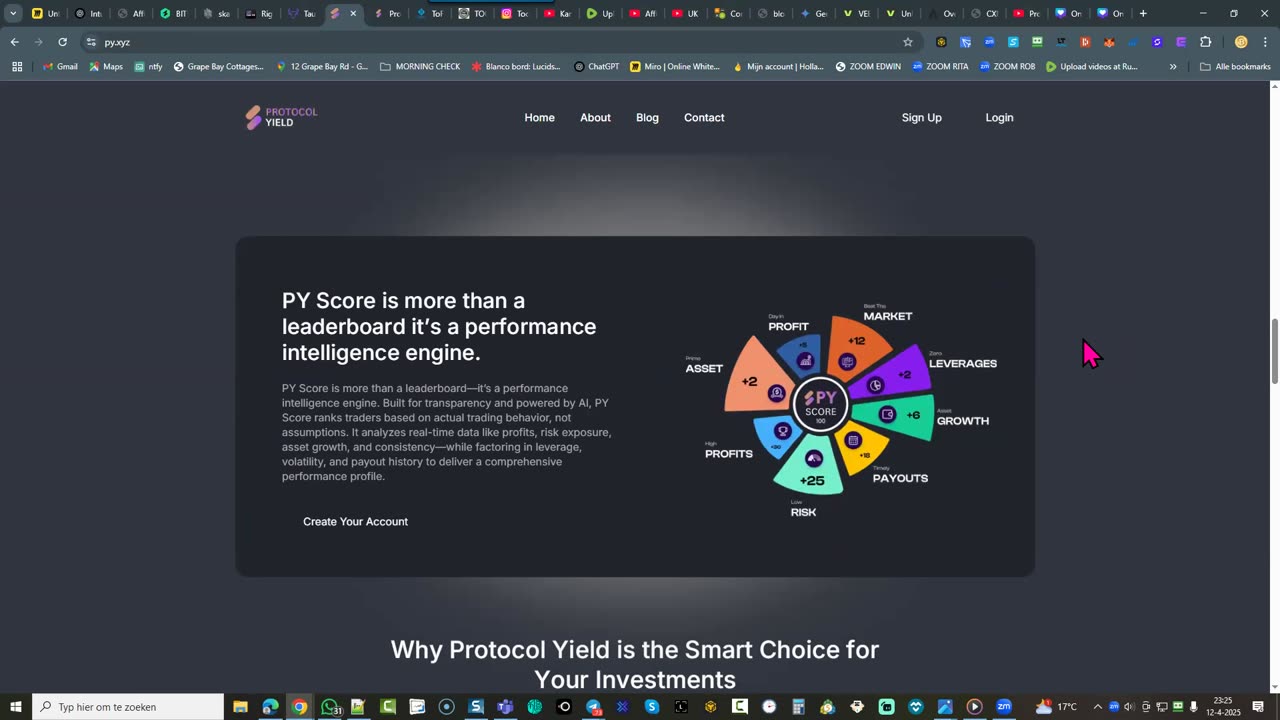This screenshot has width=1280, height=720.
Task: Open the Blog page
Action: 647,118
